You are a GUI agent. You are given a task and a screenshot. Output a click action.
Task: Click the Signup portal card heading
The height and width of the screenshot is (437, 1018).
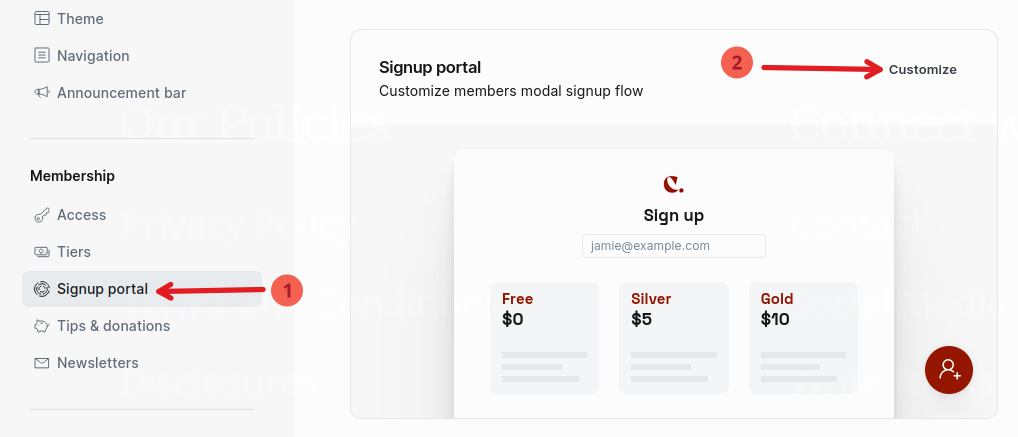430,68
